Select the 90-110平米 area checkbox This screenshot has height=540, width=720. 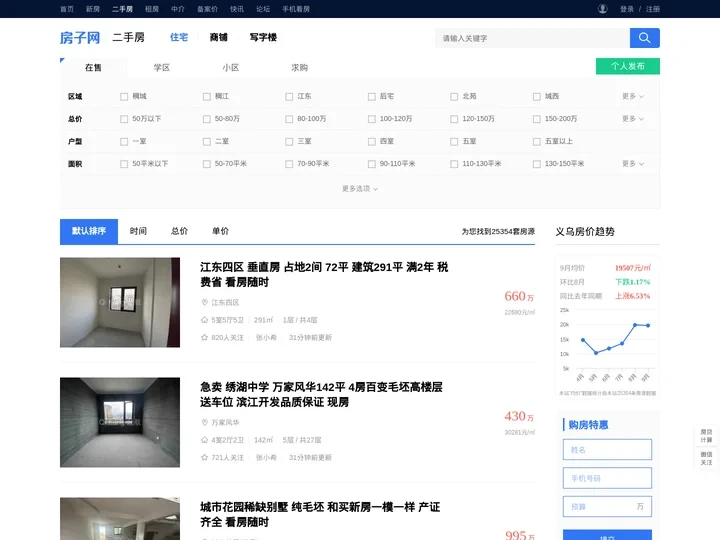point(371,164)
